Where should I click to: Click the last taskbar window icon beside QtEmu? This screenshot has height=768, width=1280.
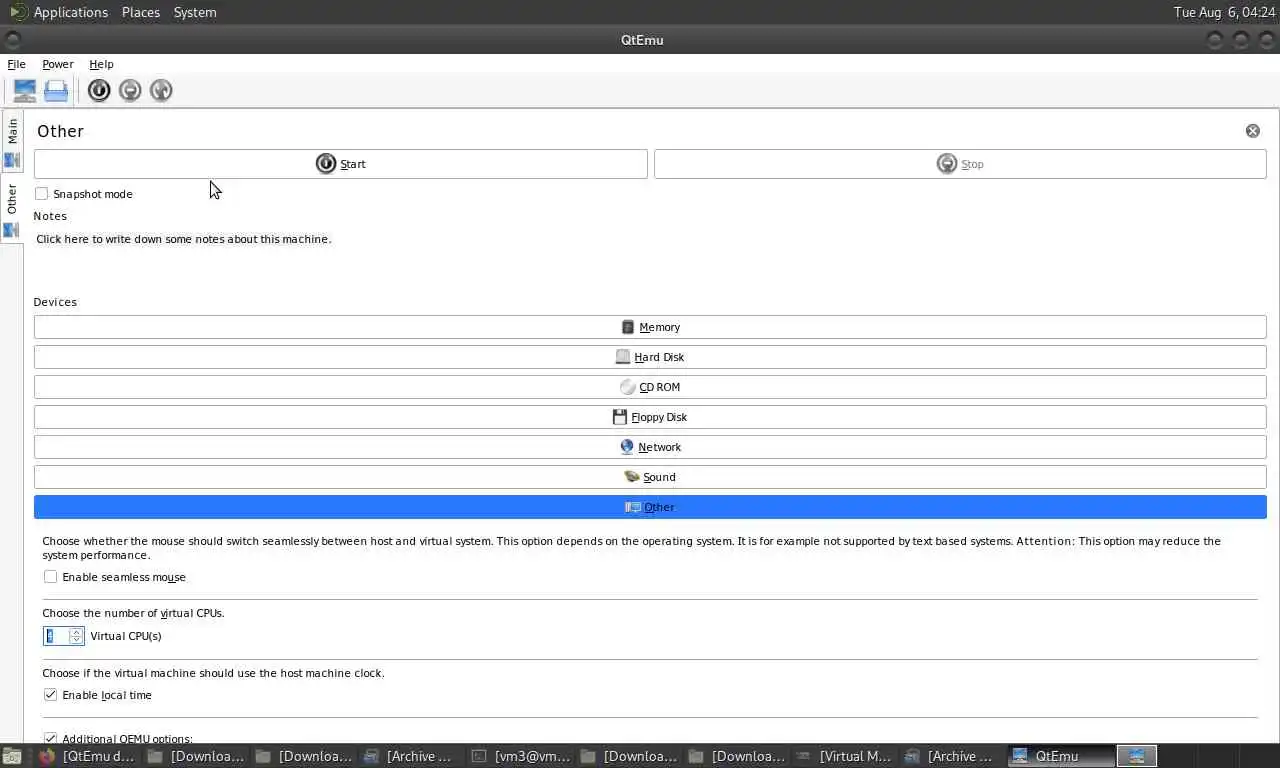1137,756
